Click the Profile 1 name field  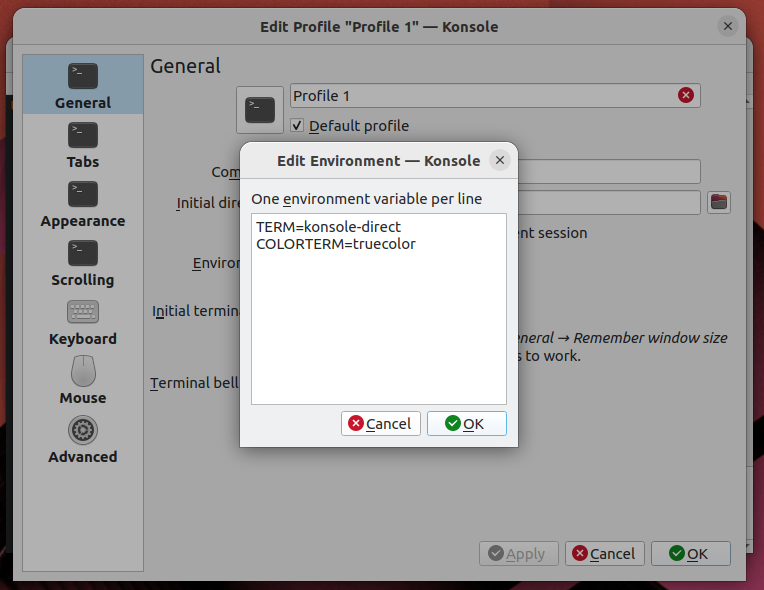480,96
